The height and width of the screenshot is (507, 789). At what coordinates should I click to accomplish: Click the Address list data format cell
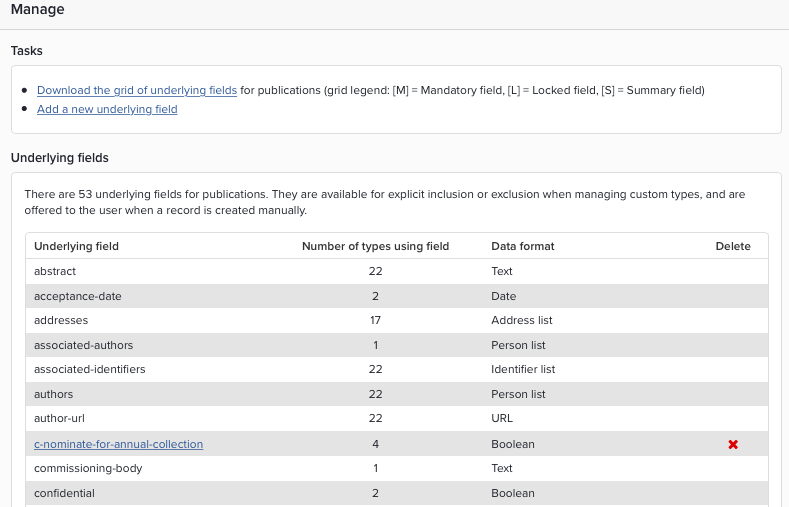(521, 320)
